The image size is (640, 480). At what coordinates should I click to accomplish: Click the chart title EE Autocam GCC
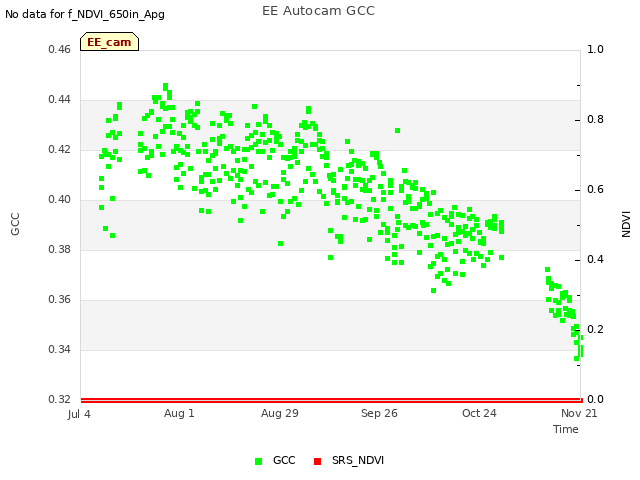point(318,11)
